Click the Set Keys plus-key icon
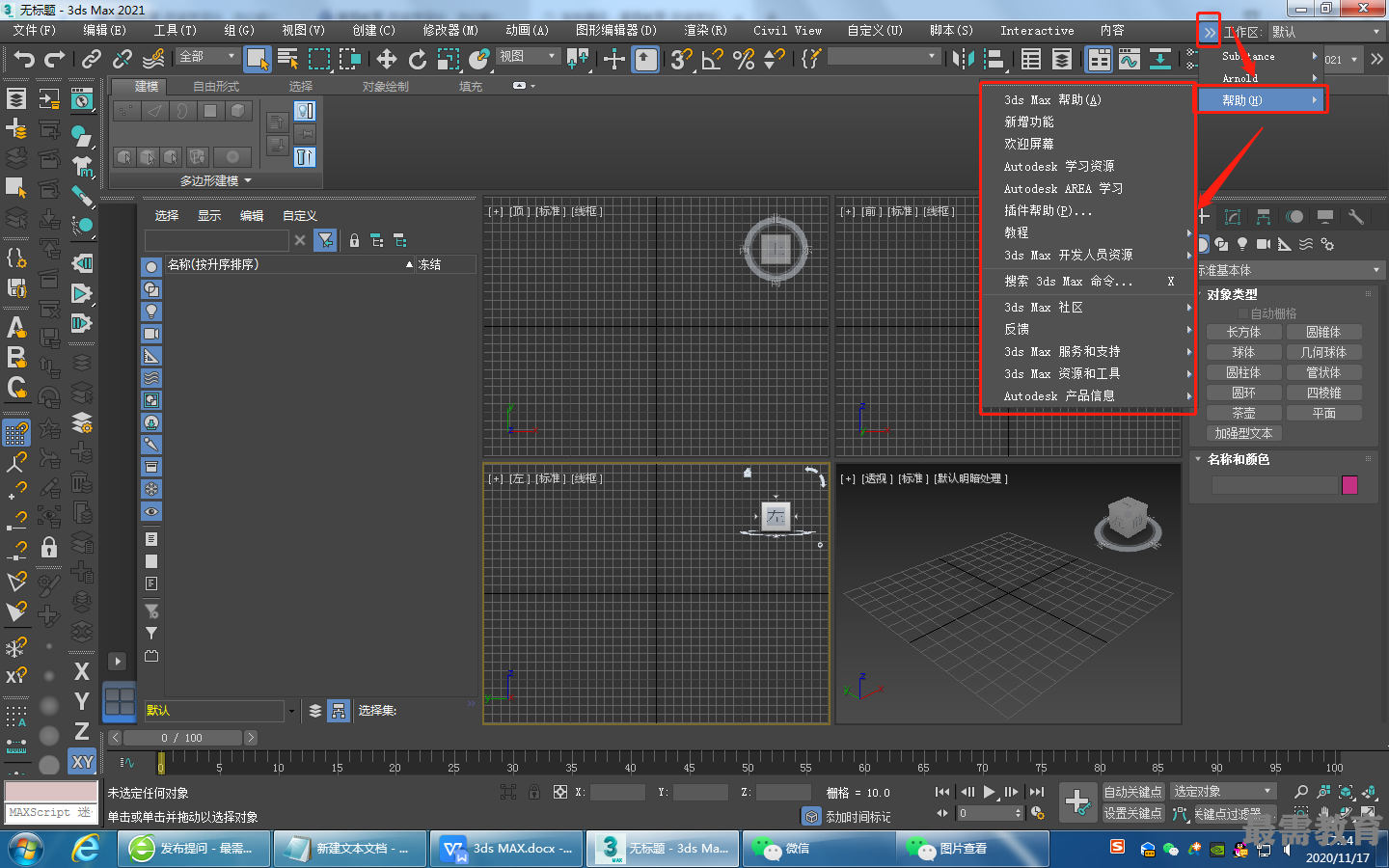 (x=1076, y=800)
